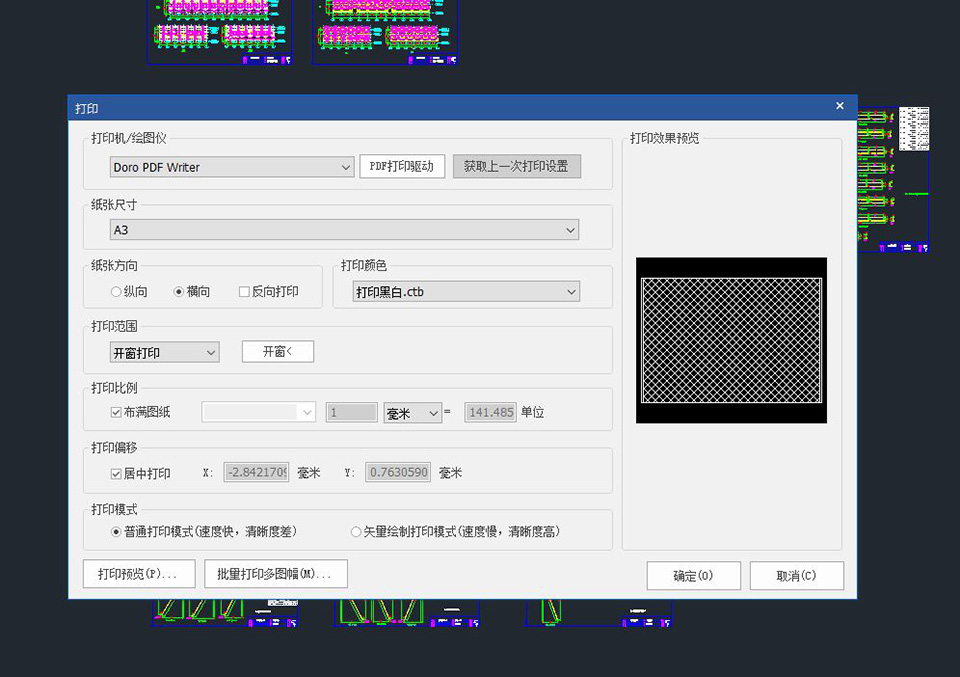The height and width of the screenshot is (677, 960).
Task: Select the 横向 landscape orientation radio
Action: tap(180, 292)
